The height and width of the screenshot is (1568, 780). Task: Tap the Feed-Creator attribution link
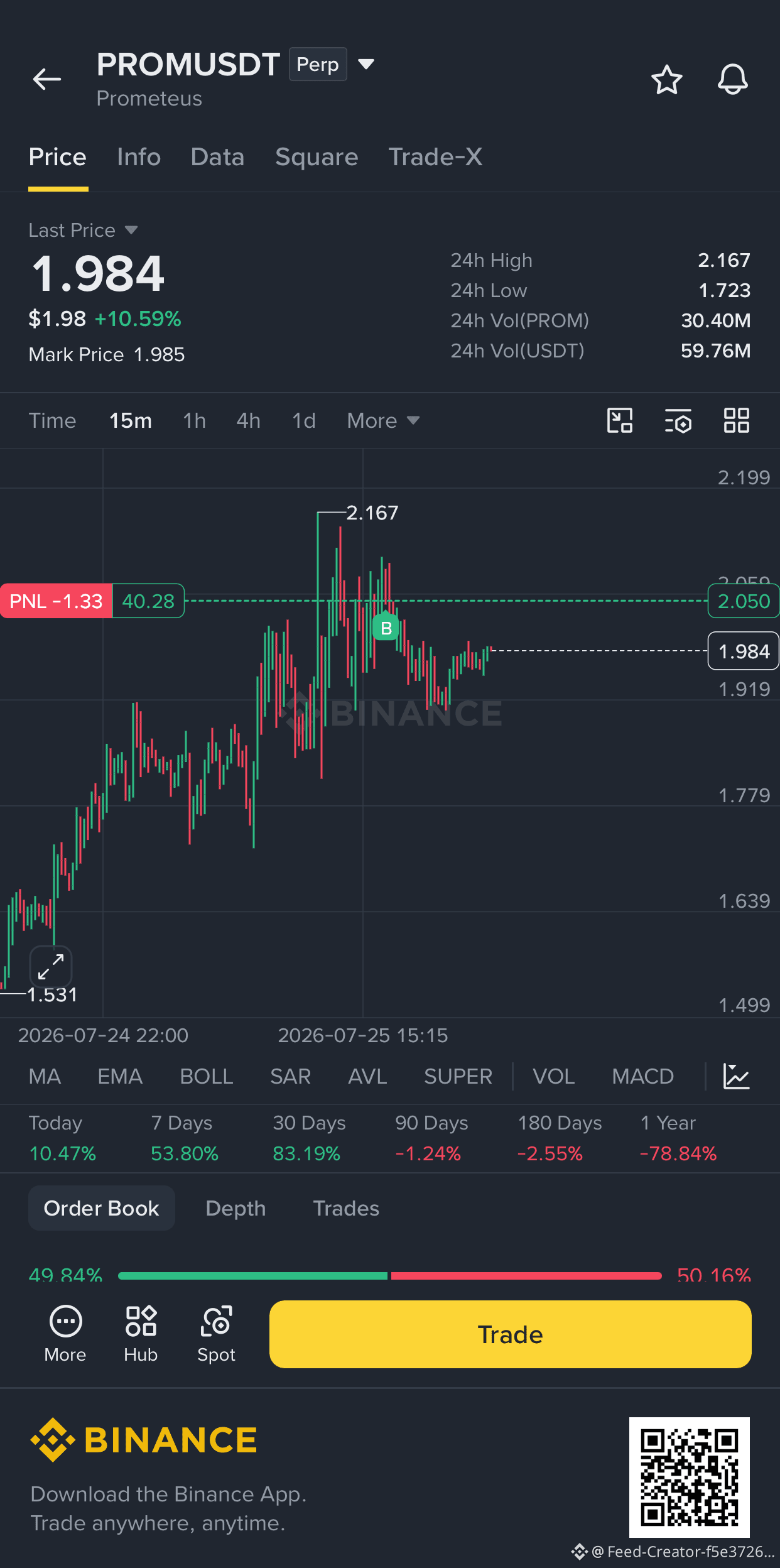point(673,1552)
